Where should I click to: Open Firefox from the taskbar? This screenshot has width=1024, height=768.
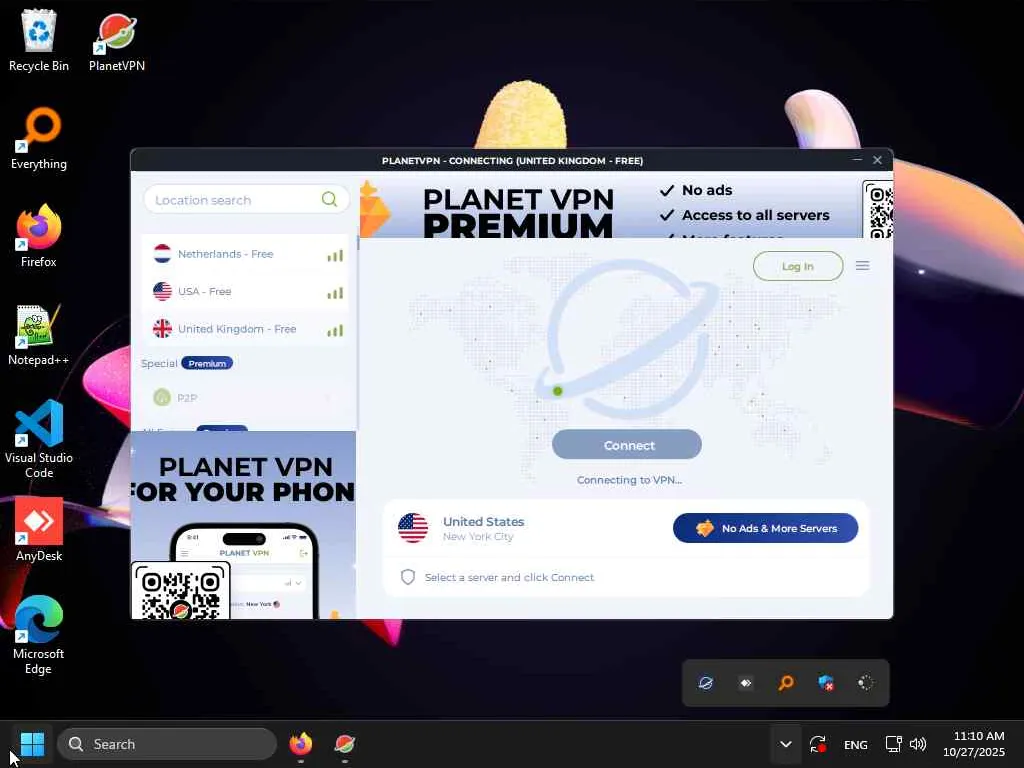click(x=300, y=744)
